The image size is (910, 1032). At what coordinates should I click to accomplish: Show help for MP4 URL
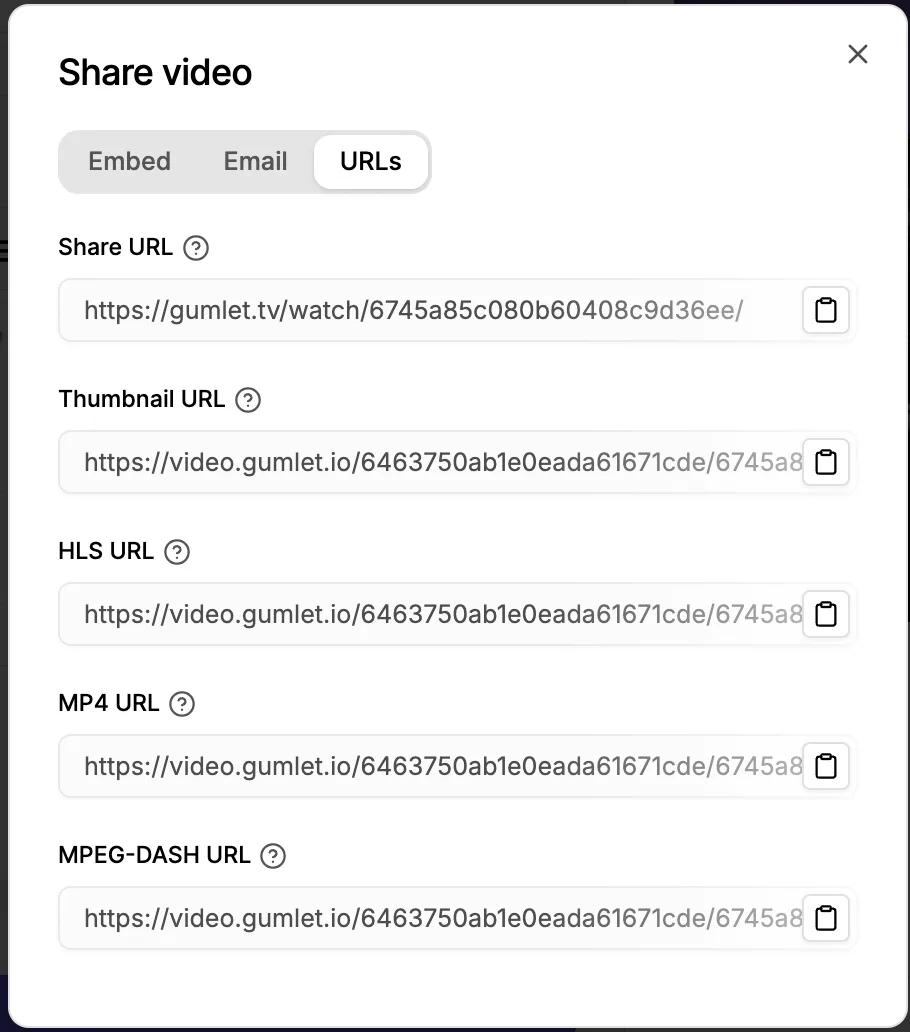coord(182,704)
